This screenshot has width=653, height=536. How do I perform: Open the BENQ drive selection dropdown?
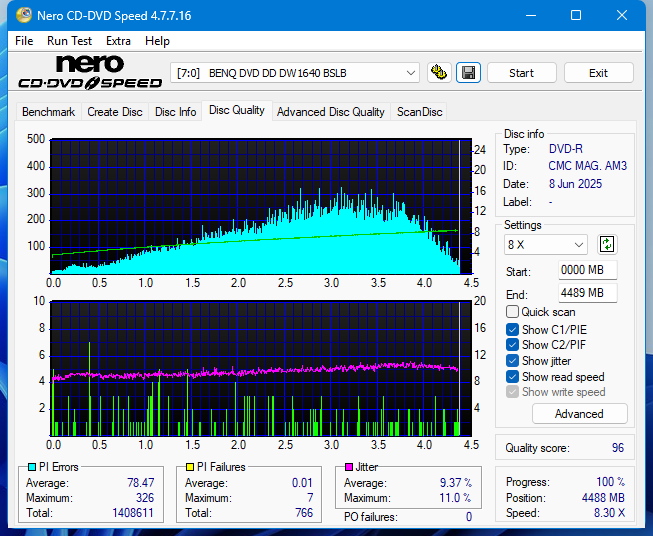[296, 73]
